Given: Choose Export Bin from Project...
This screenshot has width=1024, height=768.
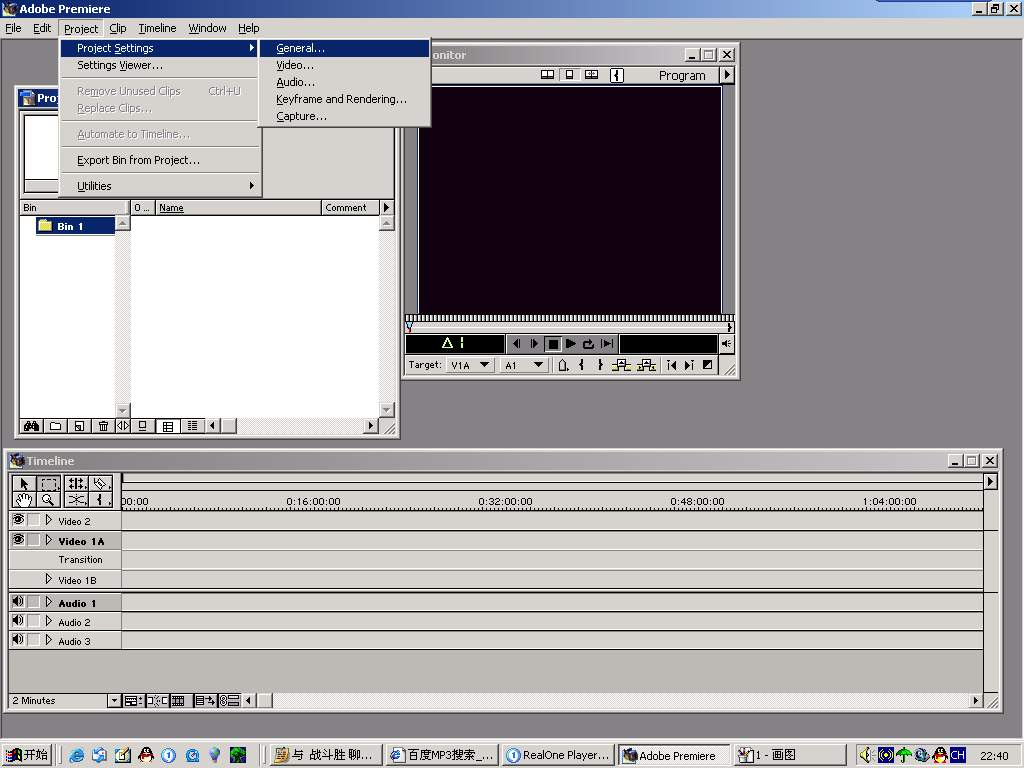Looking at the screenshot, I should tap(159, 160).
